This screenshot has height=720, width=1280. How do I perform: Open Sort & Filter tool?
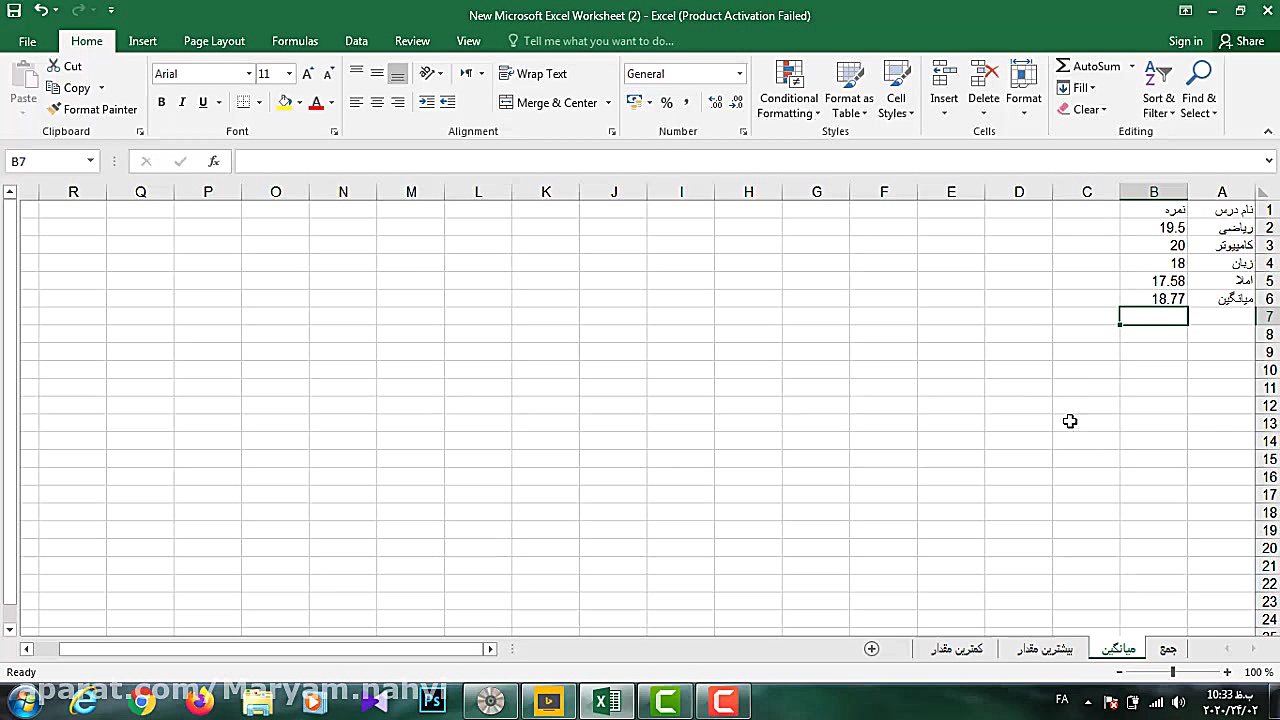point(1158,88)
